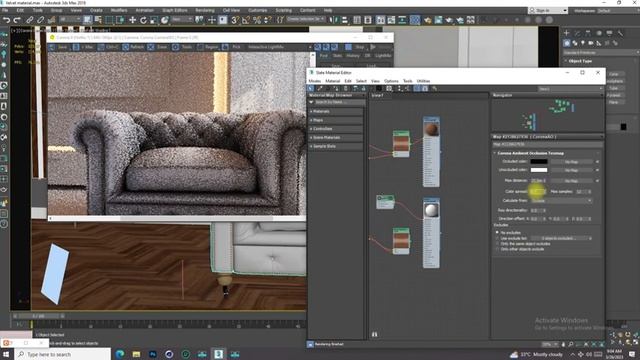Click the Mirror tool icon
Viewport: 640px width, 360px height.
[x=333, y=20]
